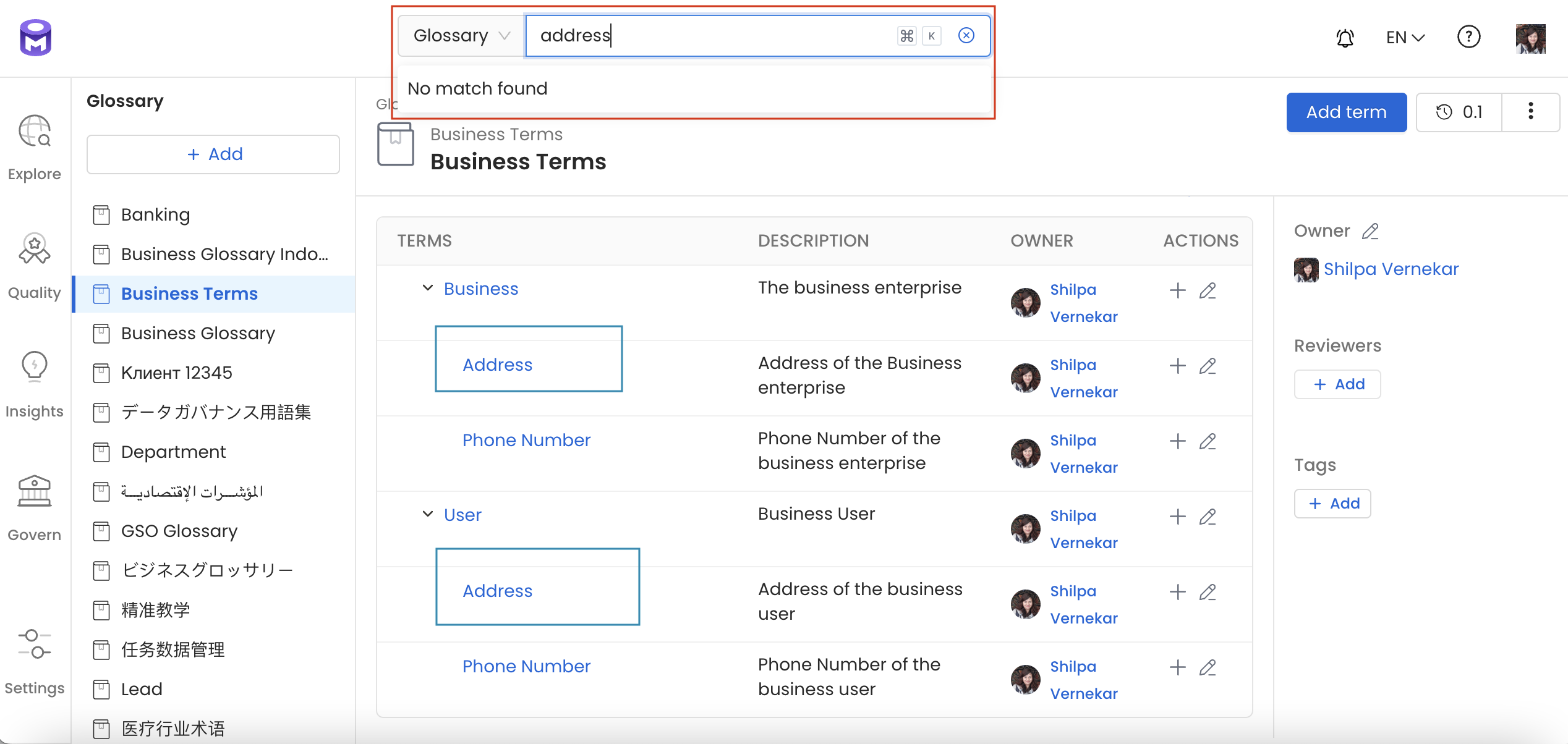Collapse the User term group
Screen dimensions: 1568x744
[x=427, y=514]
